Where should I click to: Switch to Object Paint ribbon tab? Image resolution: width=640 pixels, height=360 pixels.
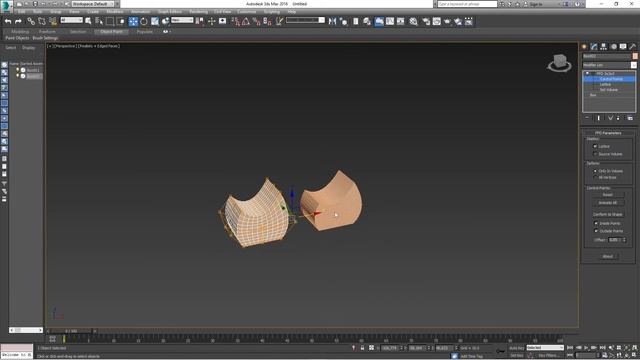coord(111,31)
